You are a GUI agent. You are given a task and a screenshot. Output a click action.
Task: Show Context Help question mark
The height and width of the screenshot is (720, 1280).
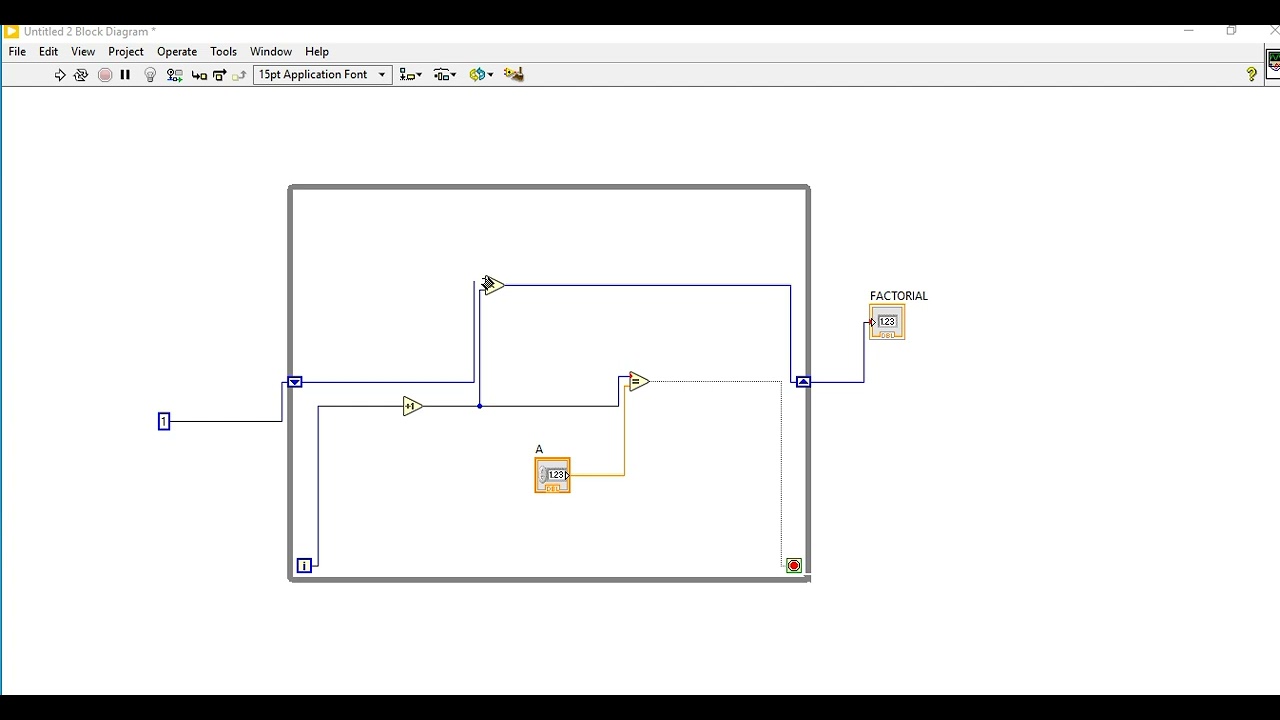(x=1251, y=75)
